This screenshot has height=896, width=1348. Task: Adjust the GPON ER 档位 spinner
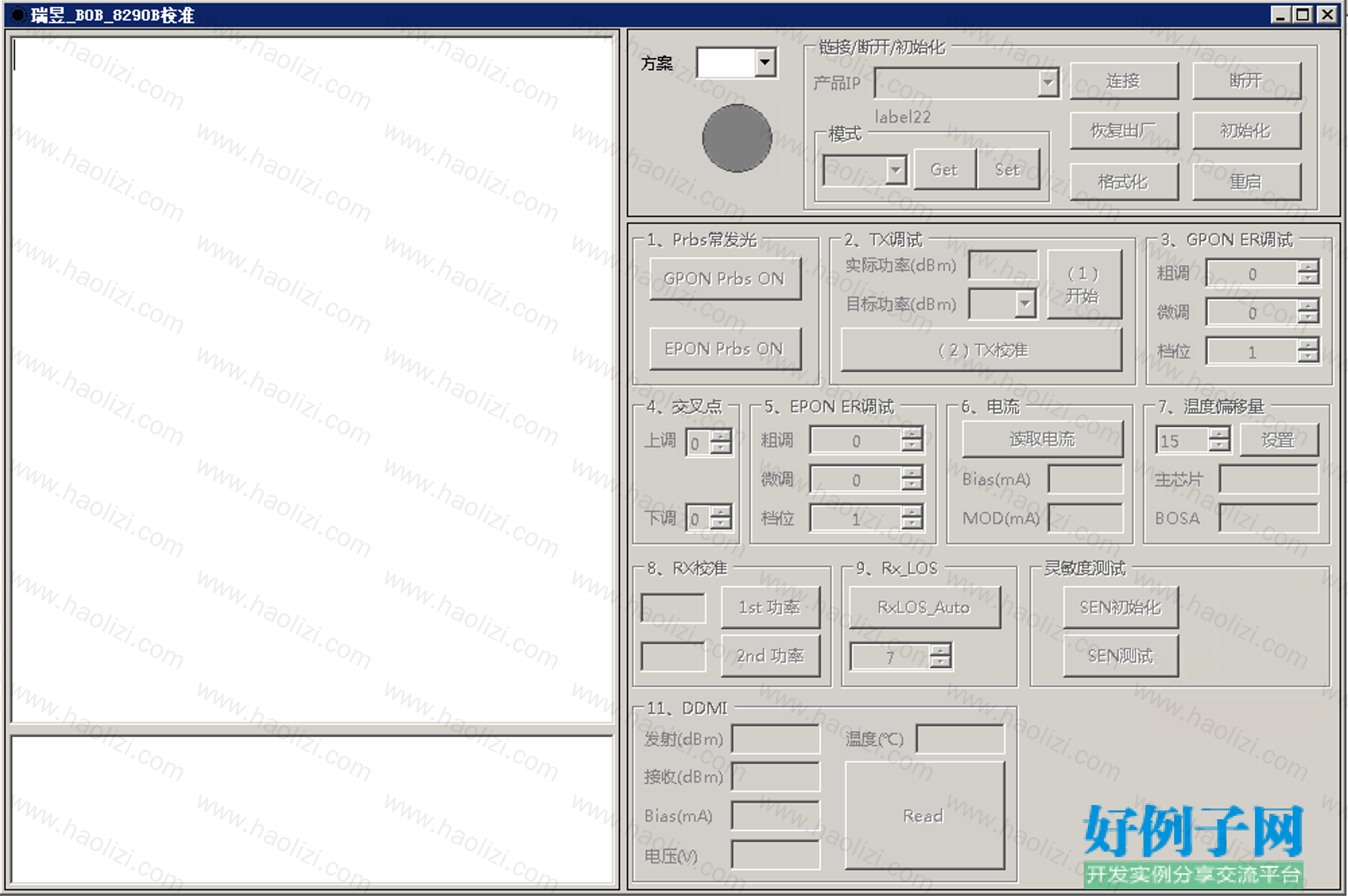click(1262, 351)
